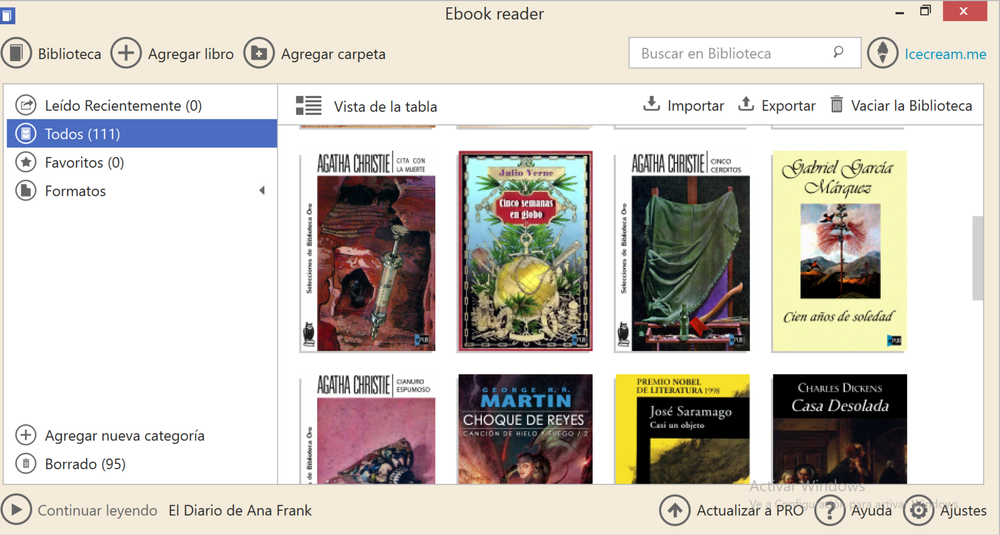The width and height of the screenshot is (1000, 535).
Task: Click the Favoritos star icon
Action: (x=26, y=162)
